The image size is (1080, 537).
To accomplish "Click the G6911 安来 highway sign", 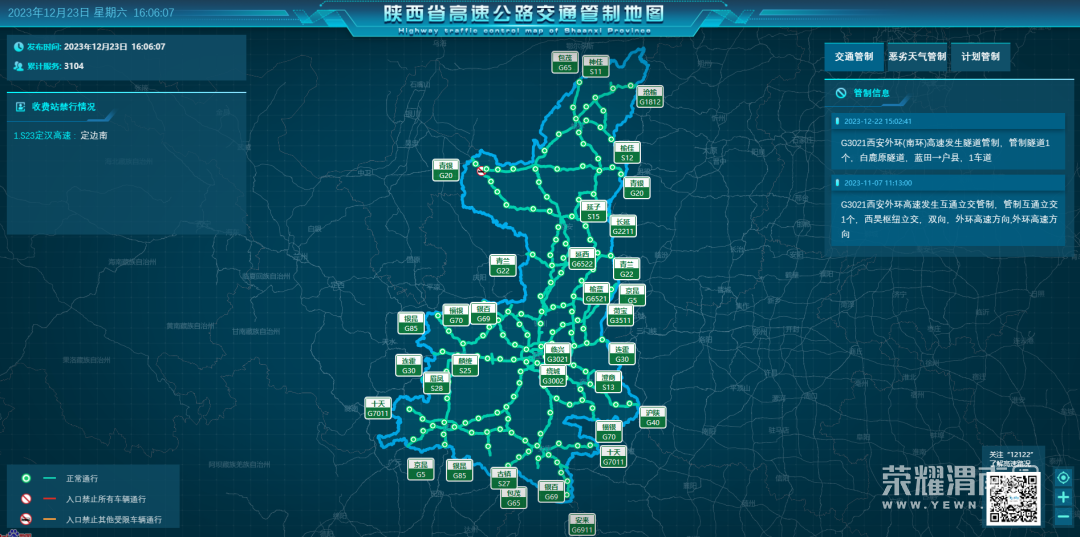I will coord(582,524).
